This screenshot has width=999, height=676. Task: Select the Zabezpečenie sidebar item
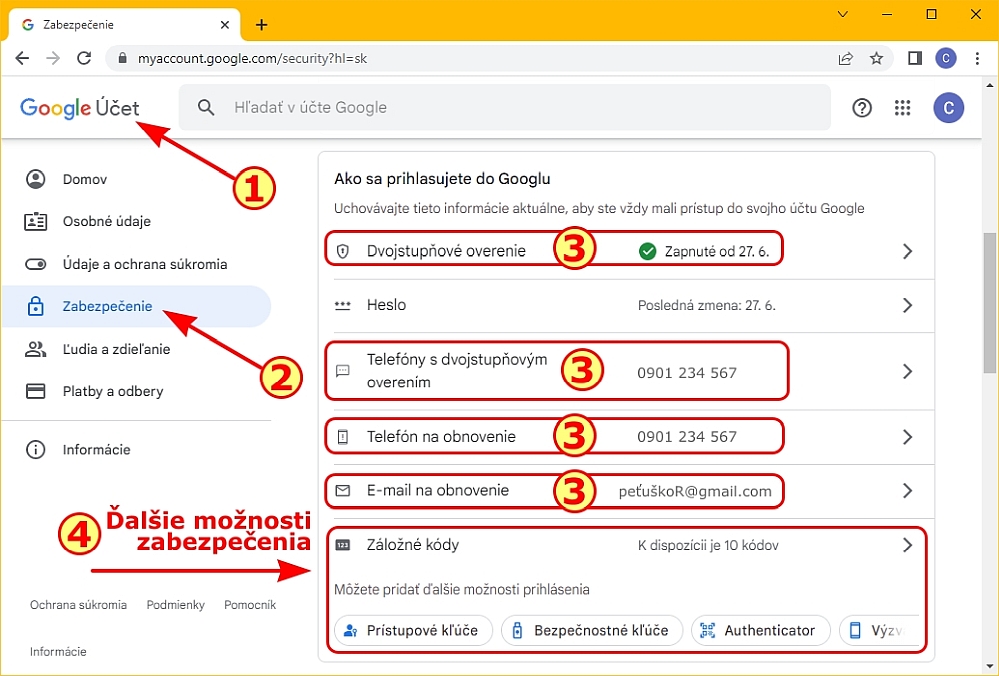coord(137,306)
